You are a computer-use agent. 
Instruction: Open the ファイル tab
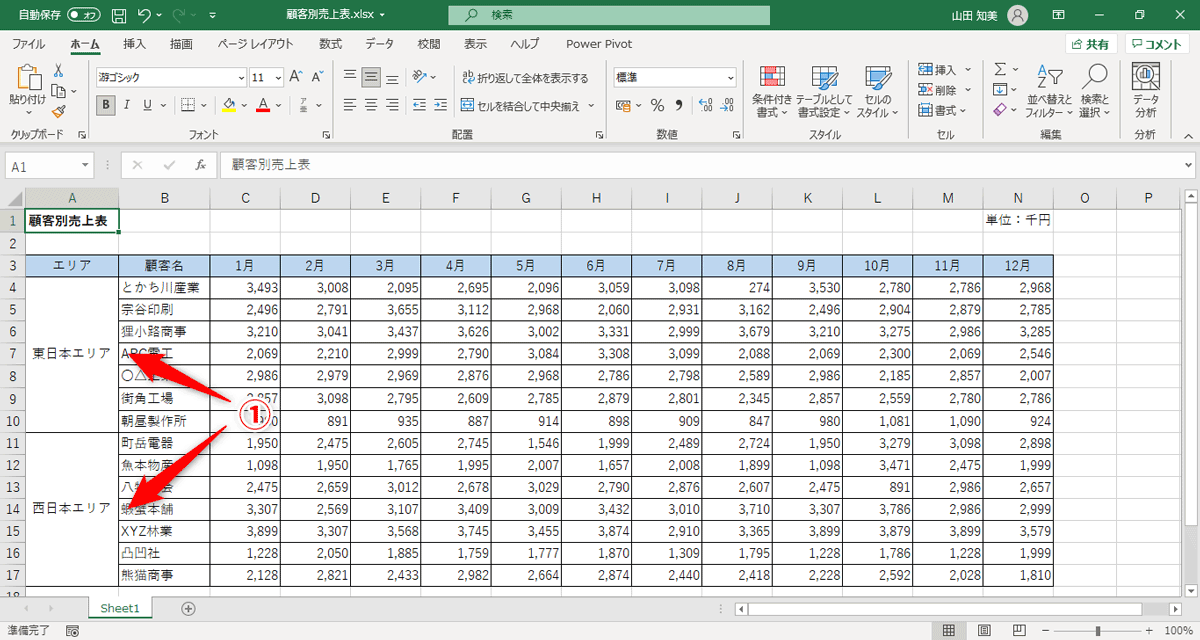tap(28, 44)
